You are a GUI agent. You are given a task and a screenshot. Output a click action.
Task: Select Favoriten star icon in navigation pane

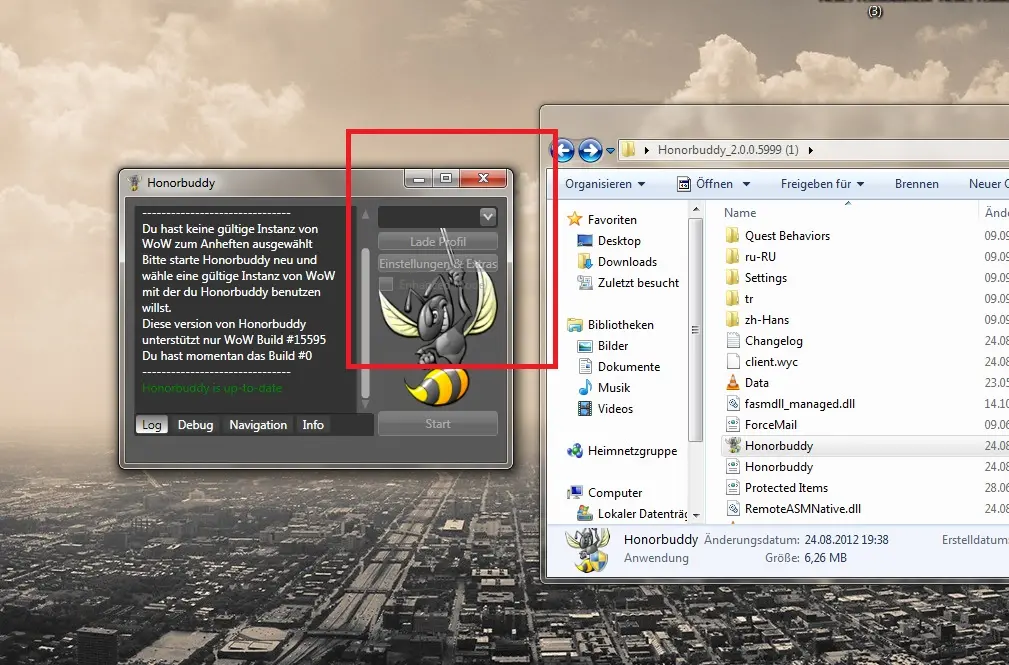click(575, 220)
